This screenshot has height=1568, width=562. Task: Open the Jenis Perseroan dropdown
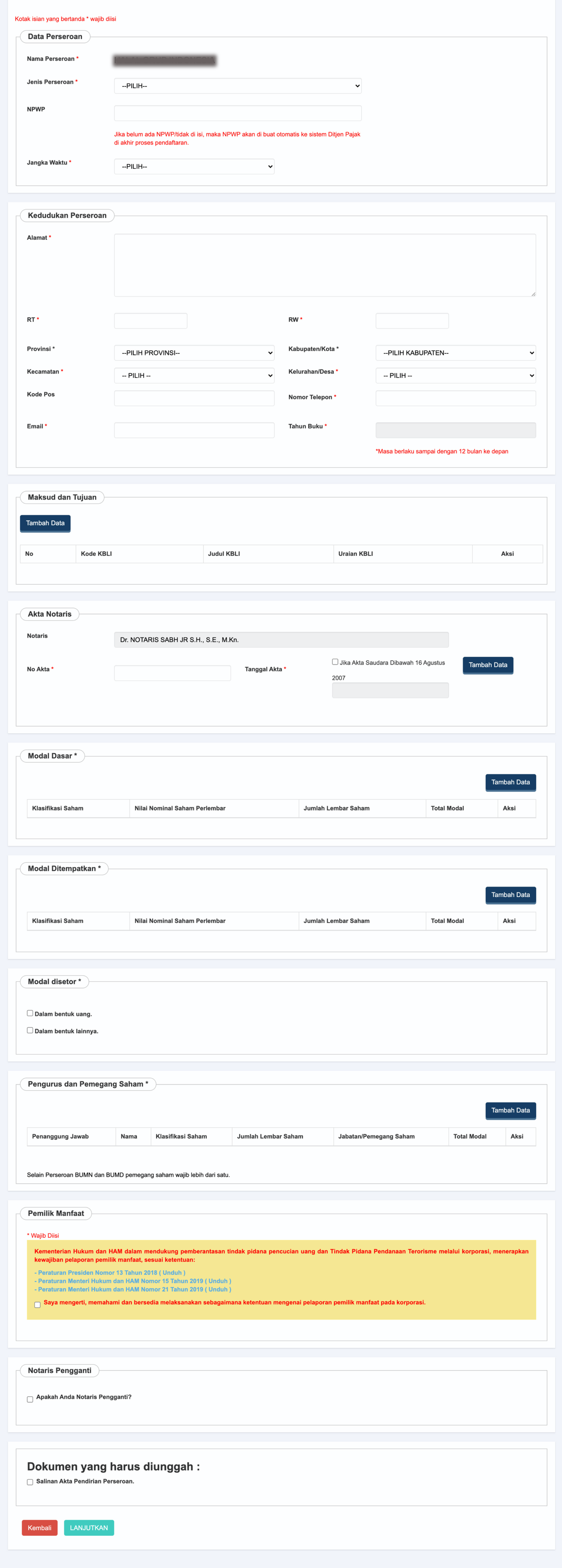coord(238,86)
